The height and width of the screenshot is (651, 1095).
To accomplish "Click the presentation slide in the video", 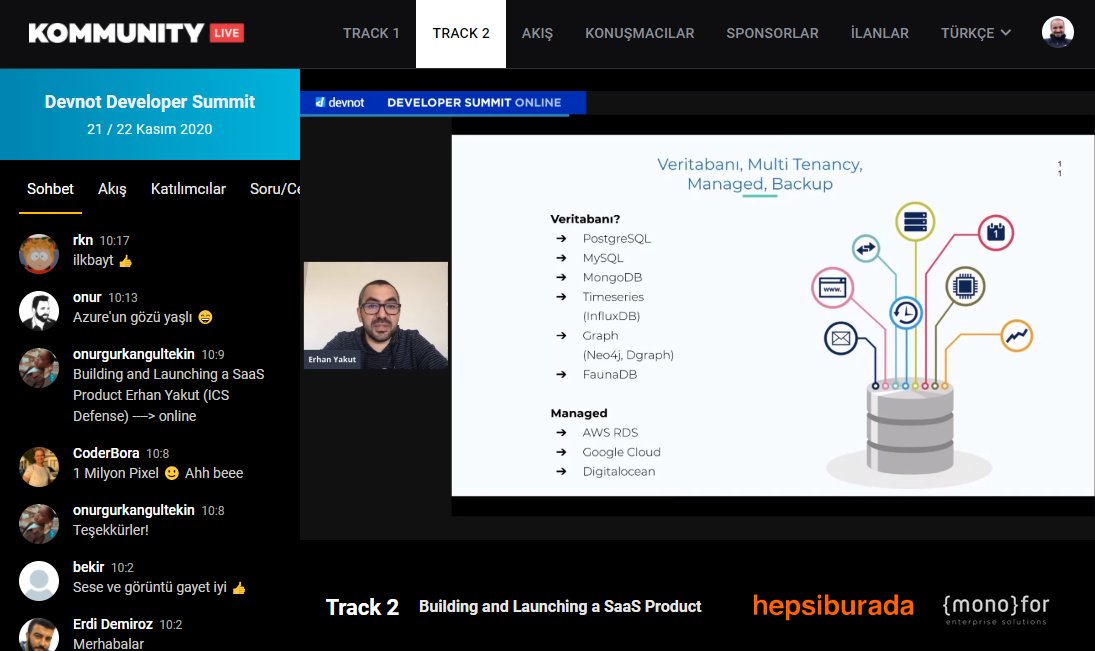I will coord(773,315).
